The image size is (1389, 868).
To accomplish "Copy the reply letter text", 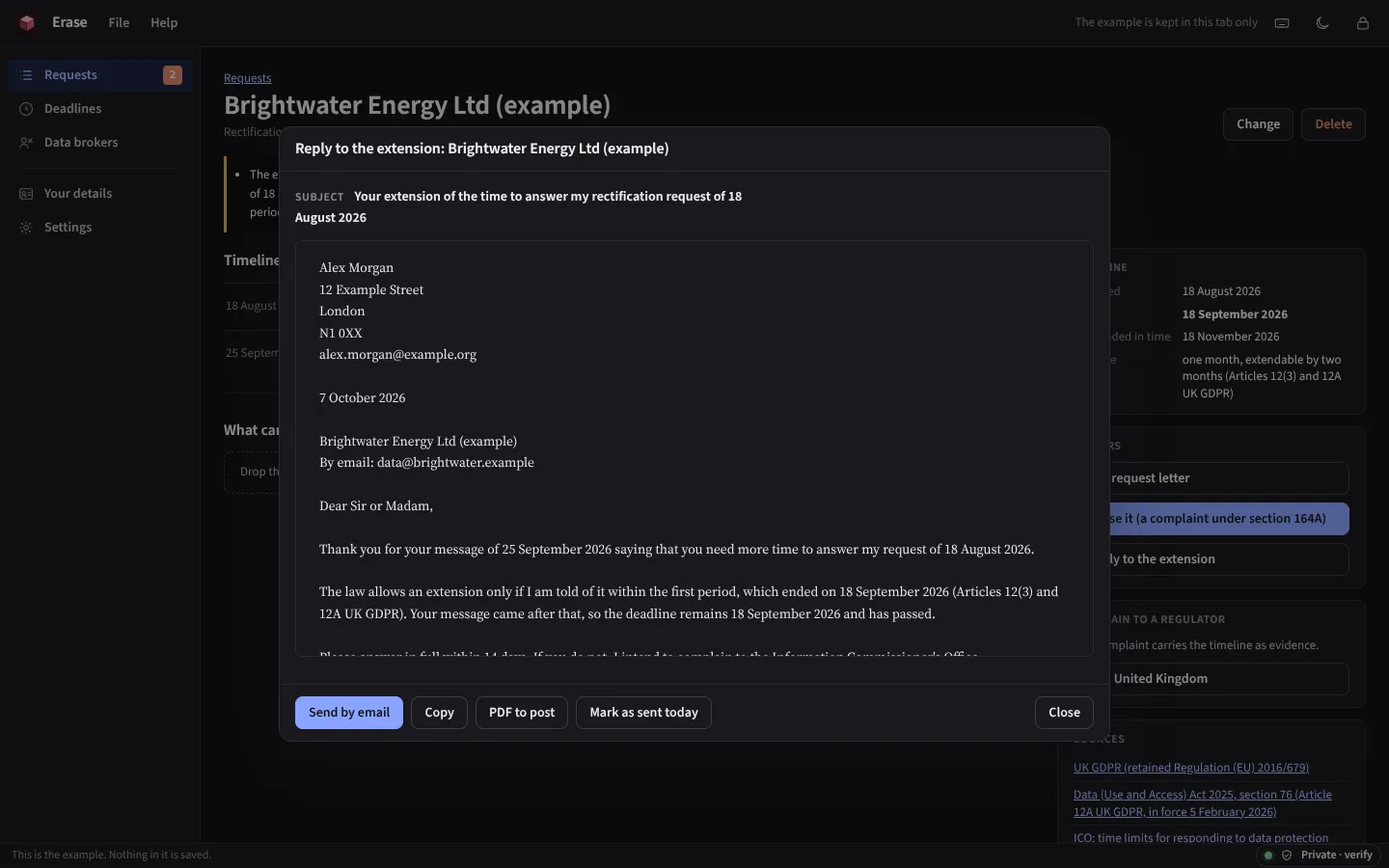I will pos(439,713).
